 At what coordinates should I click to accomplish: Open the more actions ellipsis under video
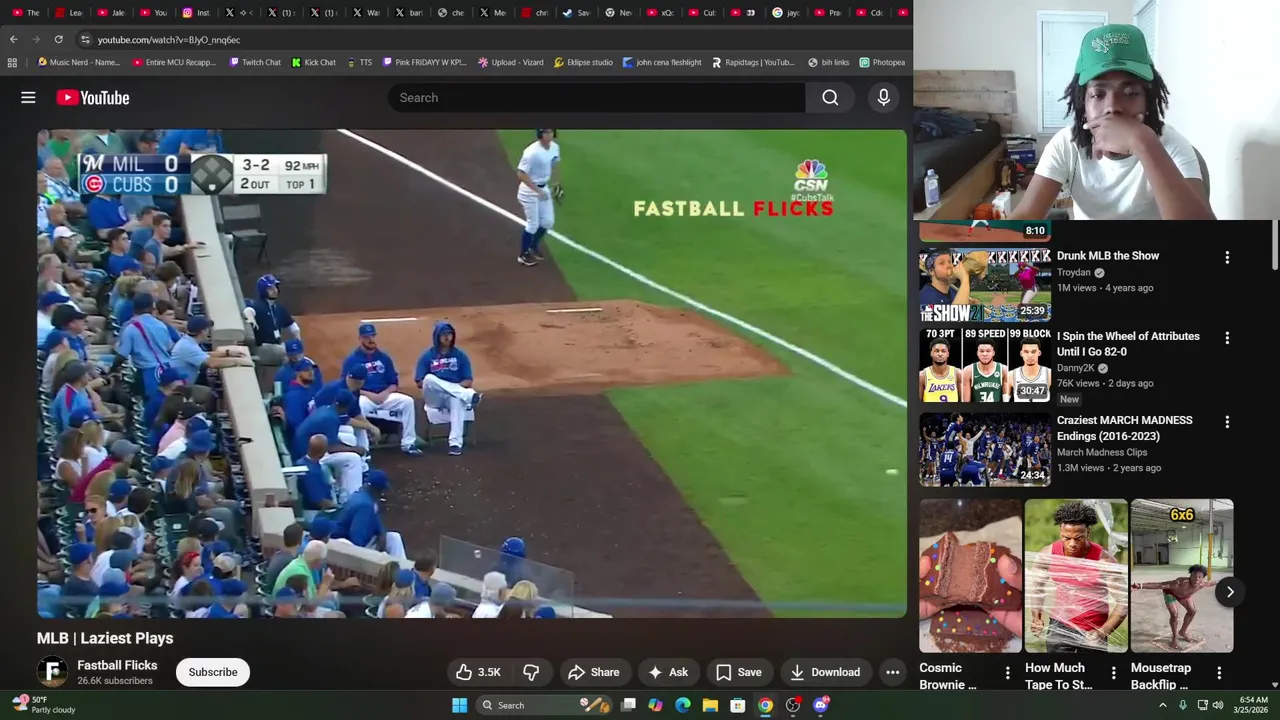pyautogui.click(x=892, y=672)
